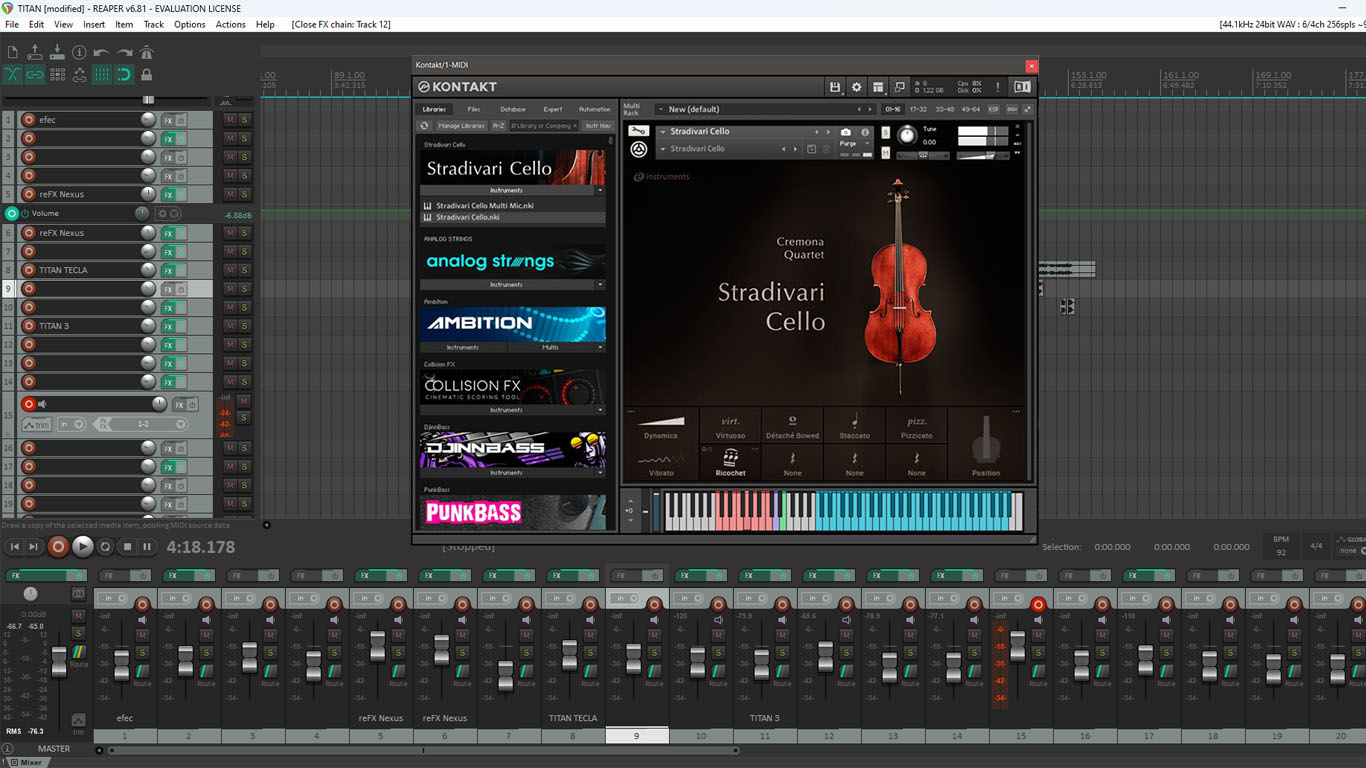Arm record on TITAN 3 track
1366x768 pixels.
[28, 326]
